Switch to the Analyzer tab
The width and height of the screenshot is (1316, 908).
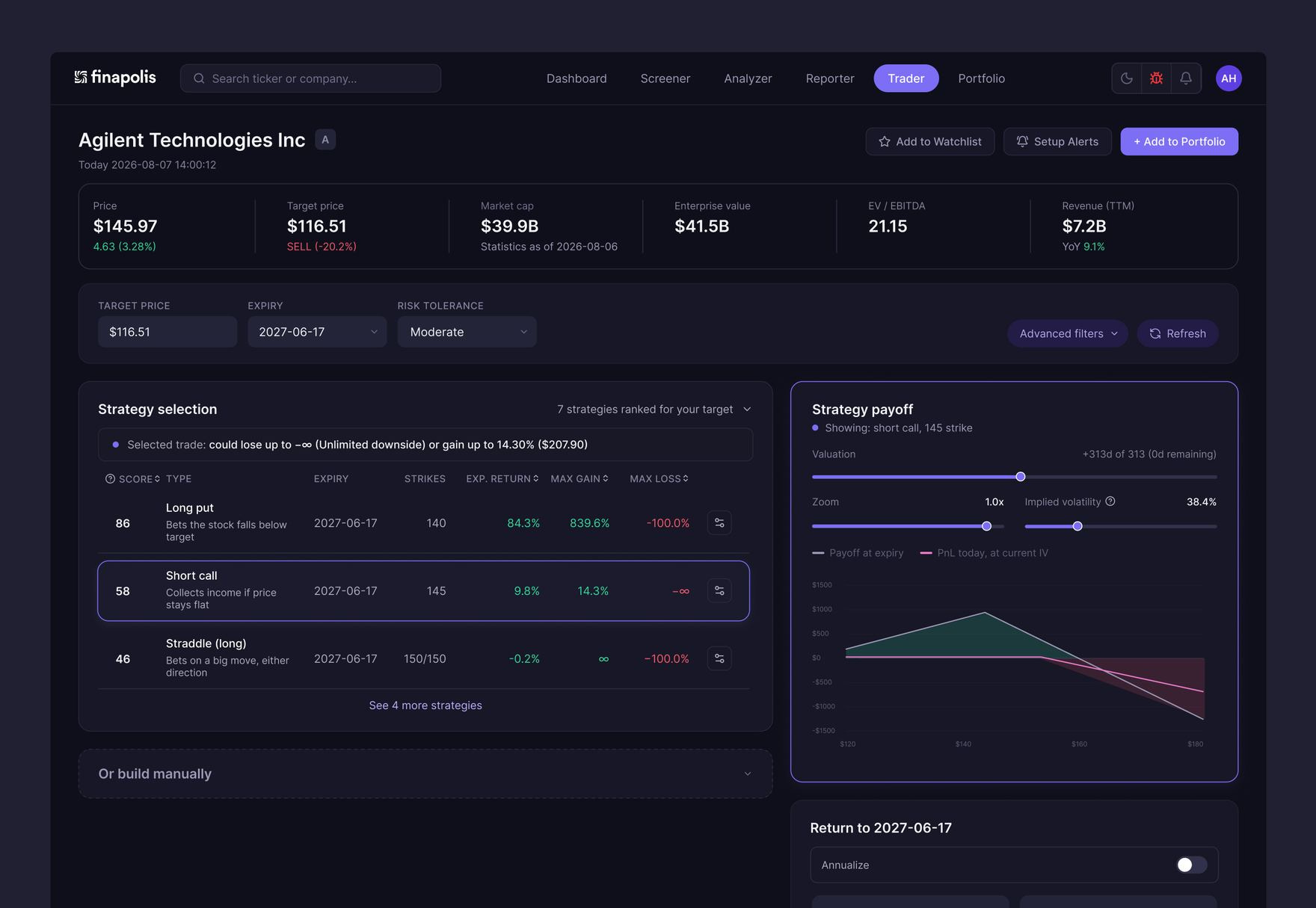click(748, 78)
